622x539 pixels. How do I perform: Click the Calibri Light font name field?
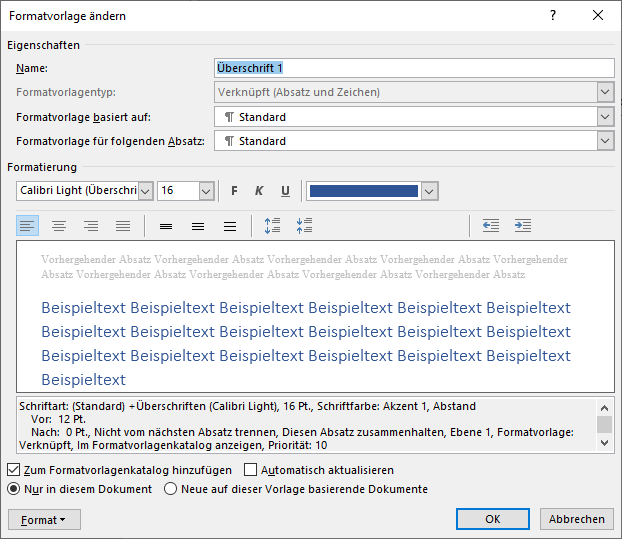tap(78, 191)
